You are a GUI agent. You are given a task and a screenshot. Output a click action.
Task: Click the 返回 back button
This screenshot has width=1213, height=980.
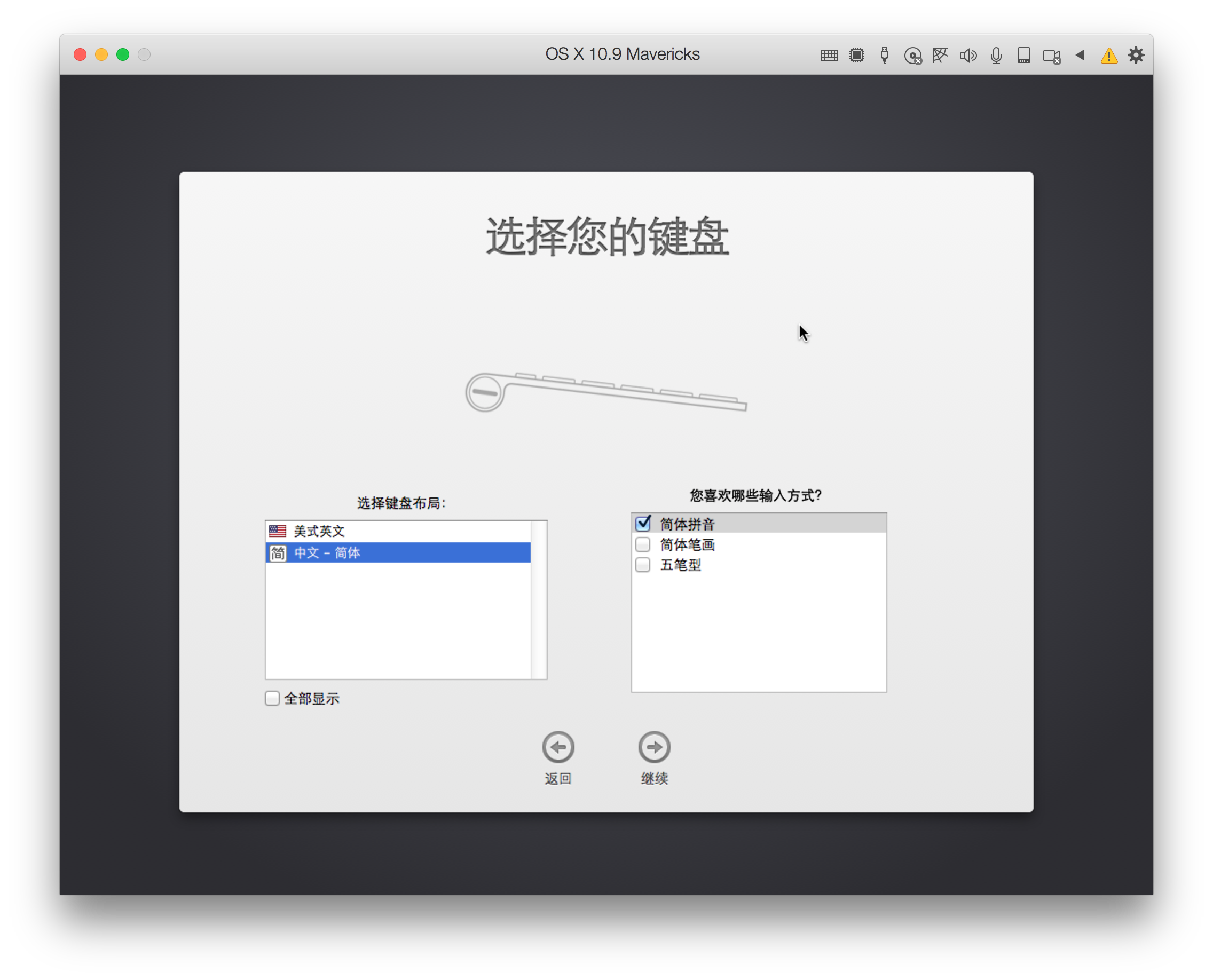(x=558, y=747)
